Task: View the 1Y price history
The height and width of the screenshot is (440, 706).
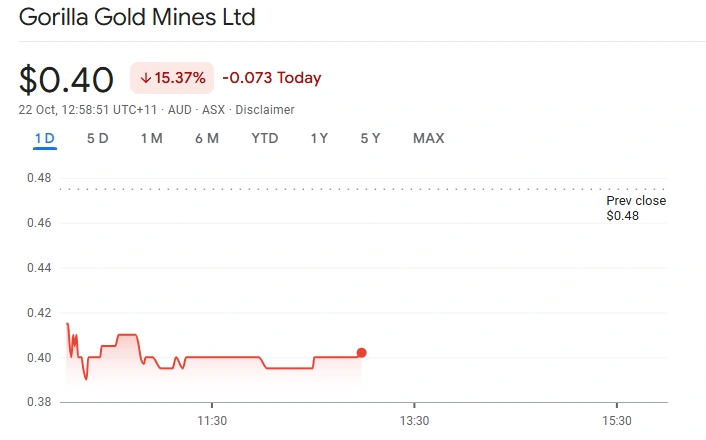Action: pyautogui.click(x=319, y=138)
